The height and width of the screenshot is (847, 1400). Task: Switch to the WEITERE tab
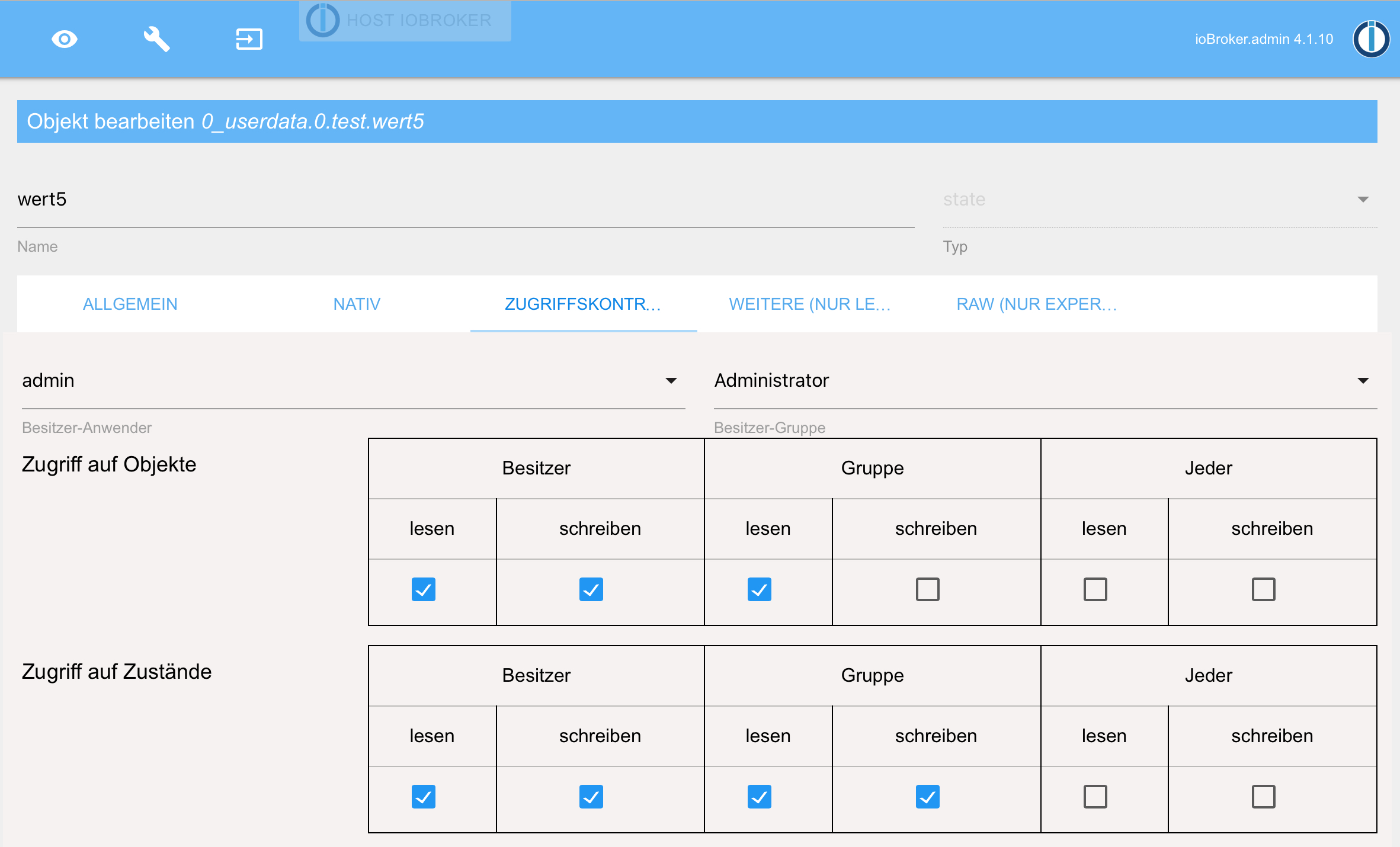click(810, 304)
